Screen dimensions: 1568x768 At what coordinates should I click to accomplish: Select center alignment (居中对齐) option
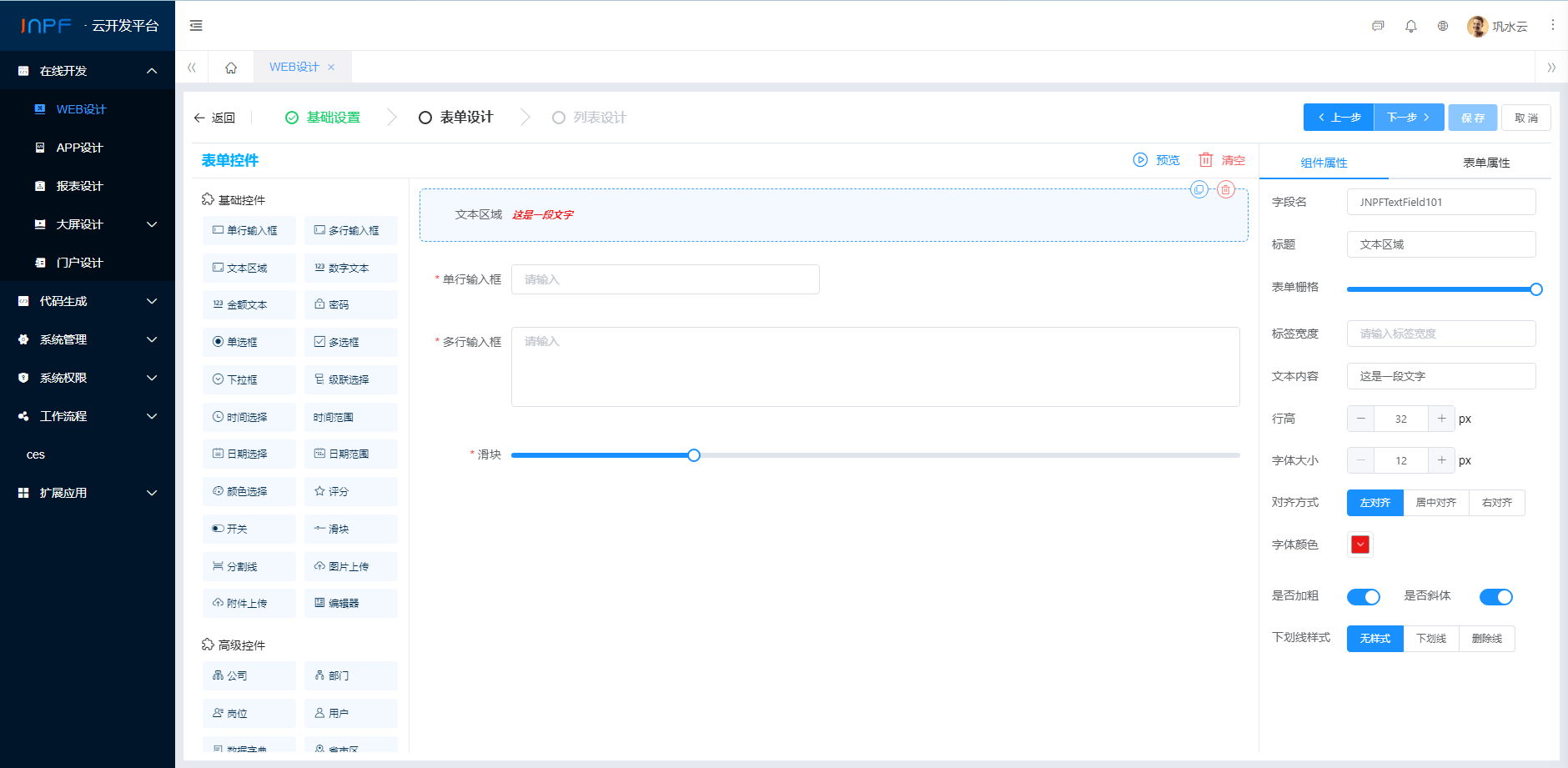point(1435,503)
